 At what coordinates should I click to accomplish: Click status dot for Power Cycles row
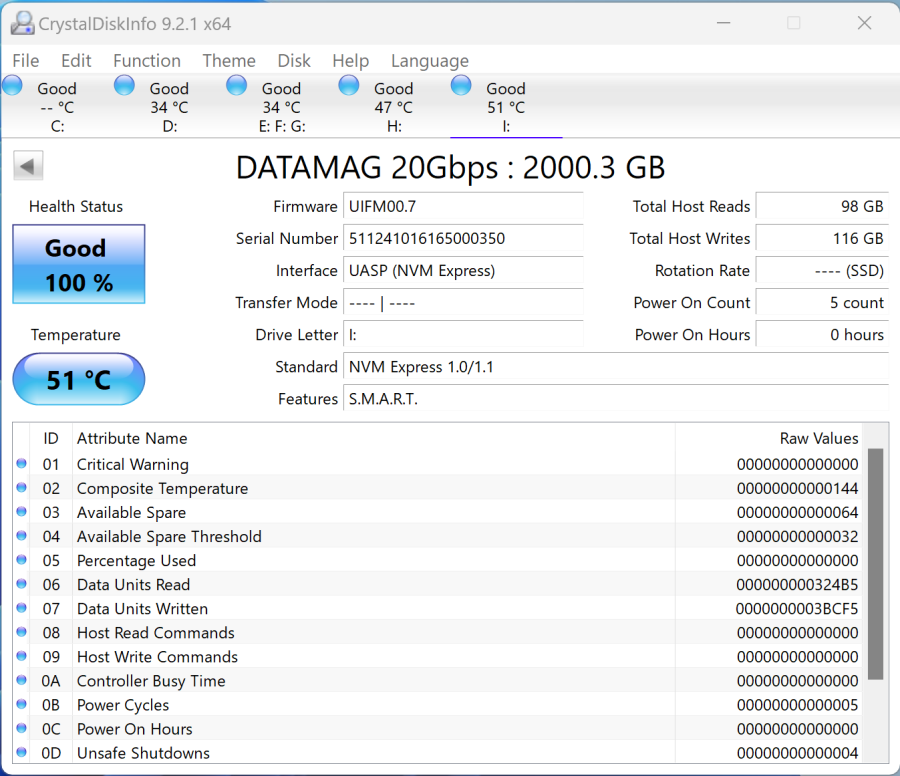click(x=22, y=704)
